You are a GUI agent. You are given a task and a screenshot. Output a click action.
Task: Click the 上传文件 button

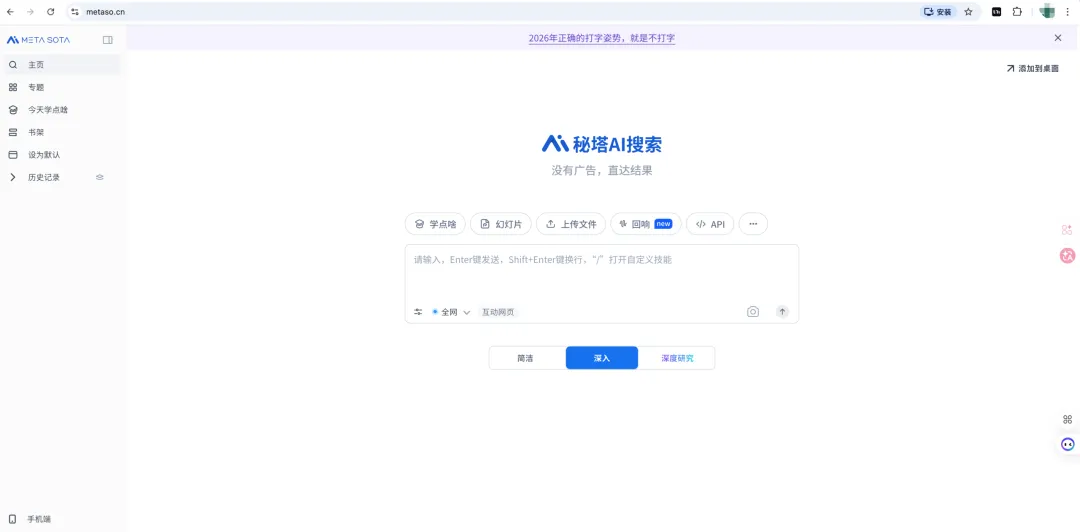571,224
